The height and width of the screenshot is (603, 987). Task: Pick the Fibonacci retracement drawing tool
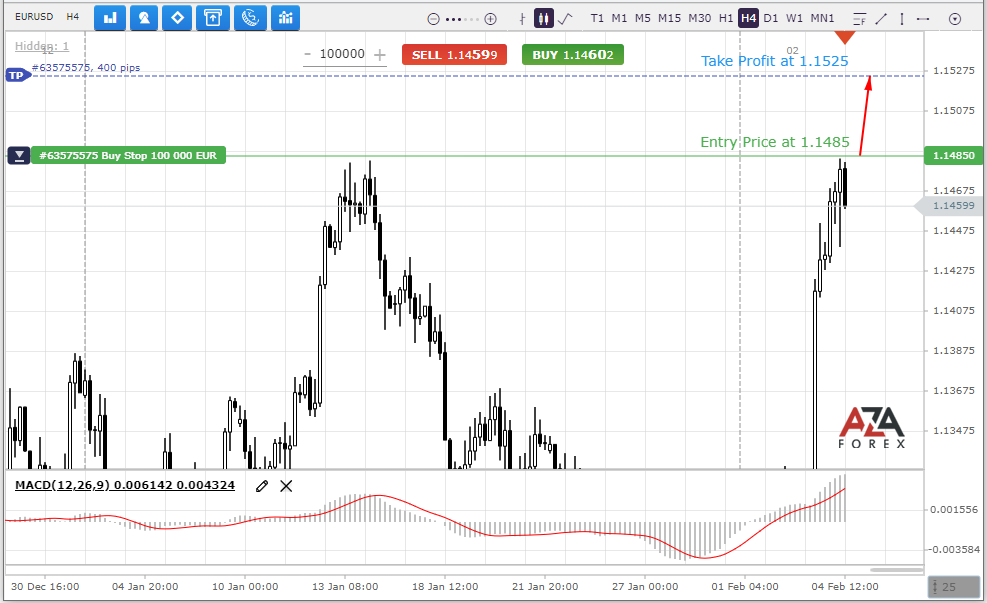(x=860, y=19)
